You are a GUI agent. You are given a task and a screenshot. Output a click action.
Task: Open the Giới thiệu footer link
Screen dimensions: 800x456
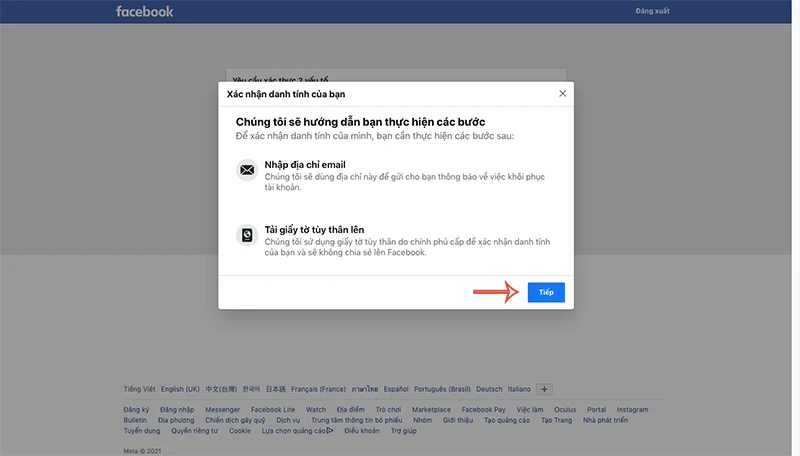(458, 420)
